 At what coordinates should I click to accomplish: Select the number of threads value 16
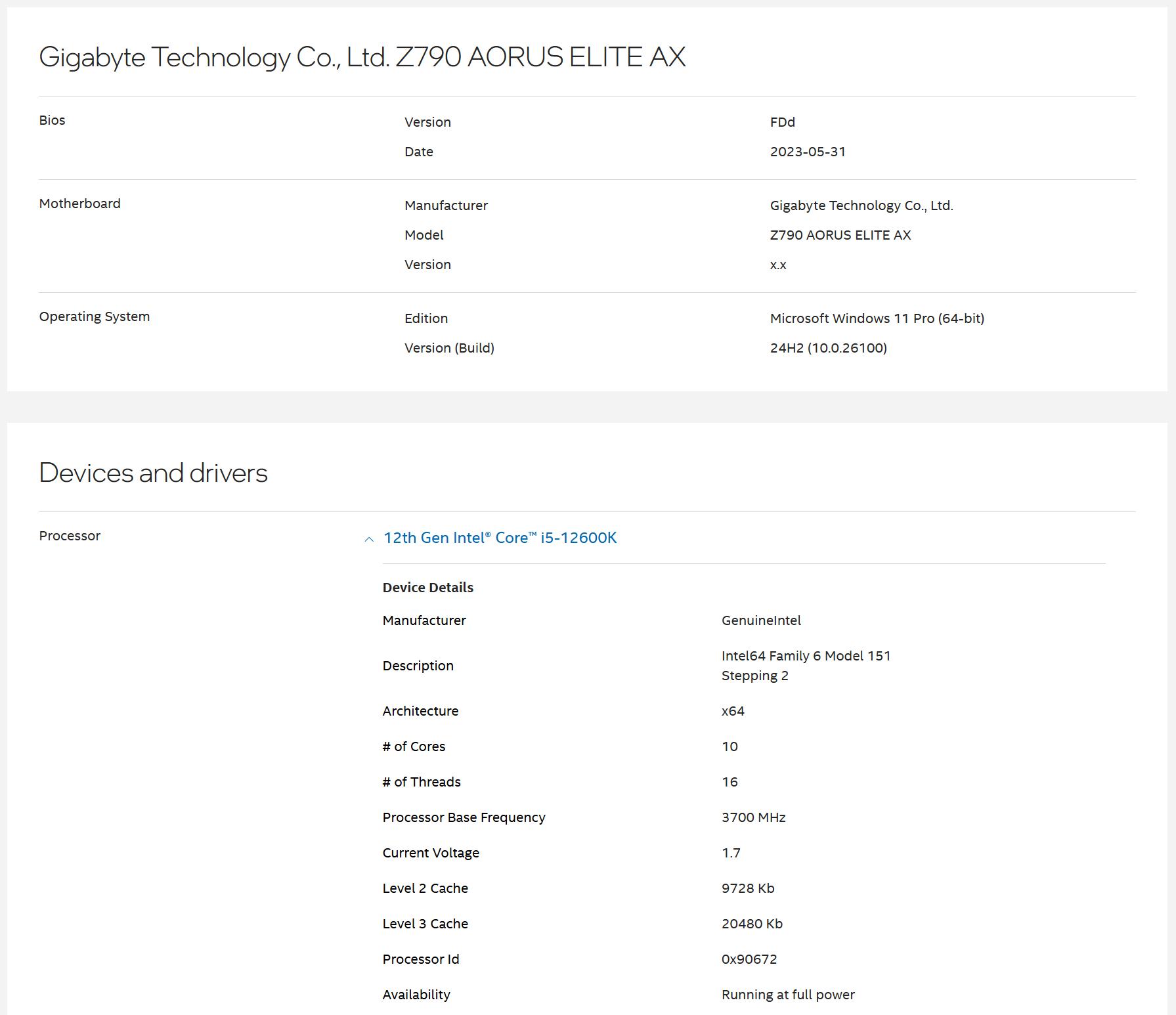coord(730,782)
